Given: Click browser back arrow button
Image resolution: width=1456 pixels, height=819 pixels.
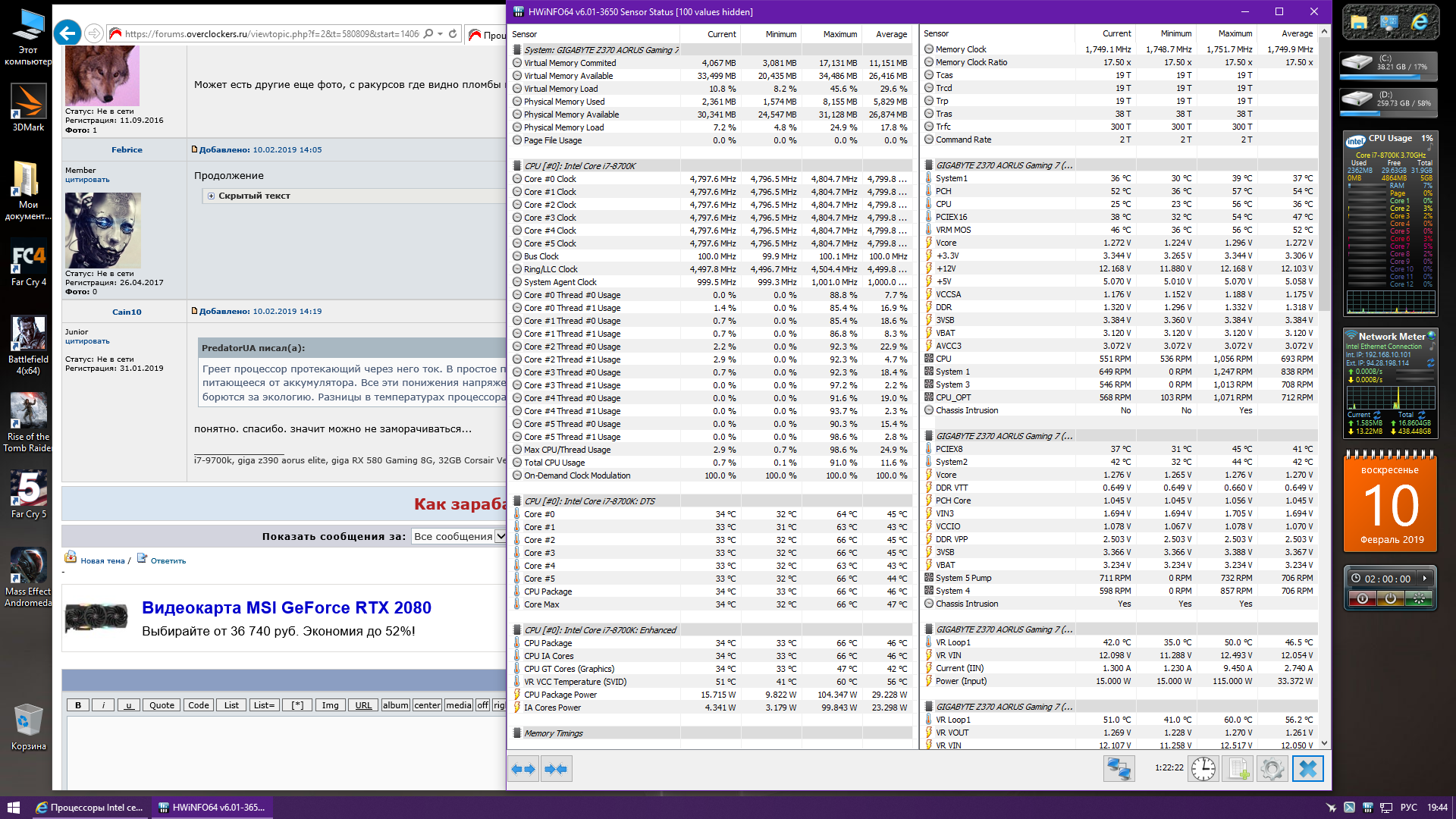Looking at the screenshot, I should 67,33.
